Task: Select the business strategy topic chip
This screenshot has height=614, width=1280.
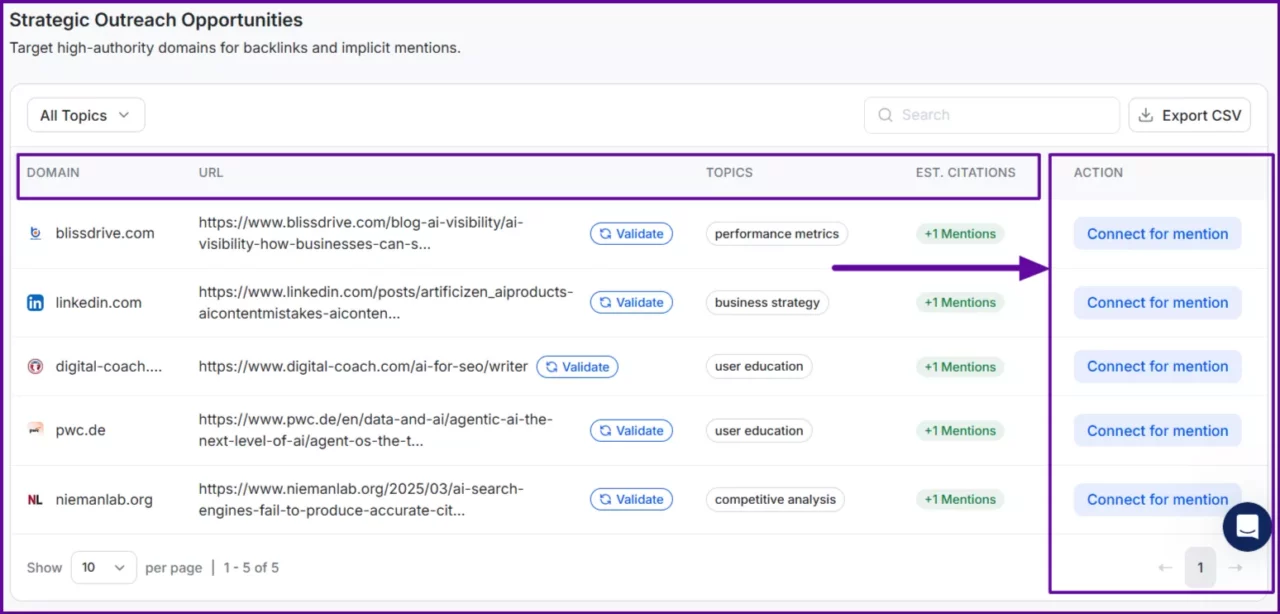Action: 767,302
